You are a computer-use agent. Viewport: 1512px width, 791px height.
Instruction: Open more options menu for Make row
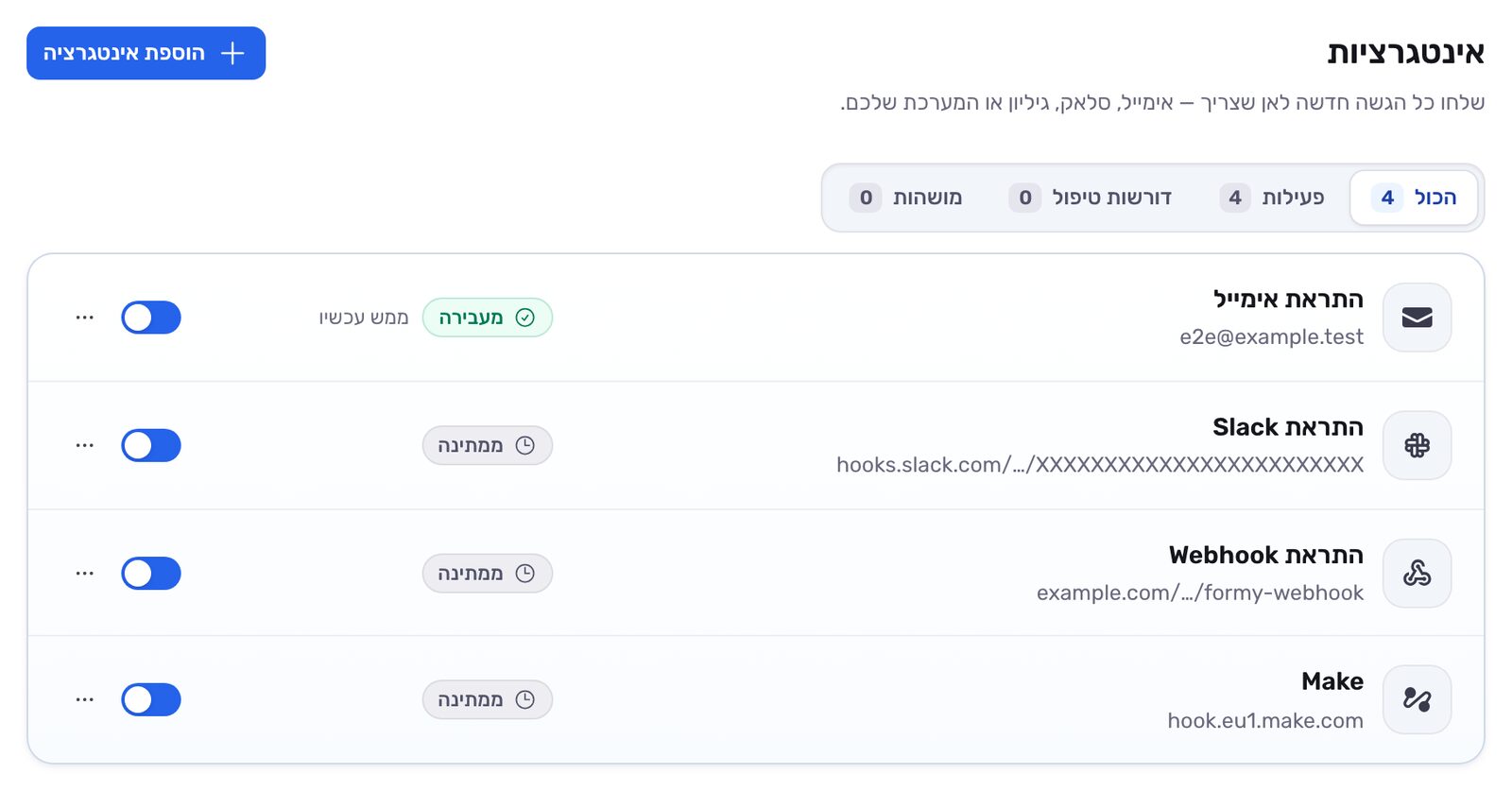(x=85, y=699)
